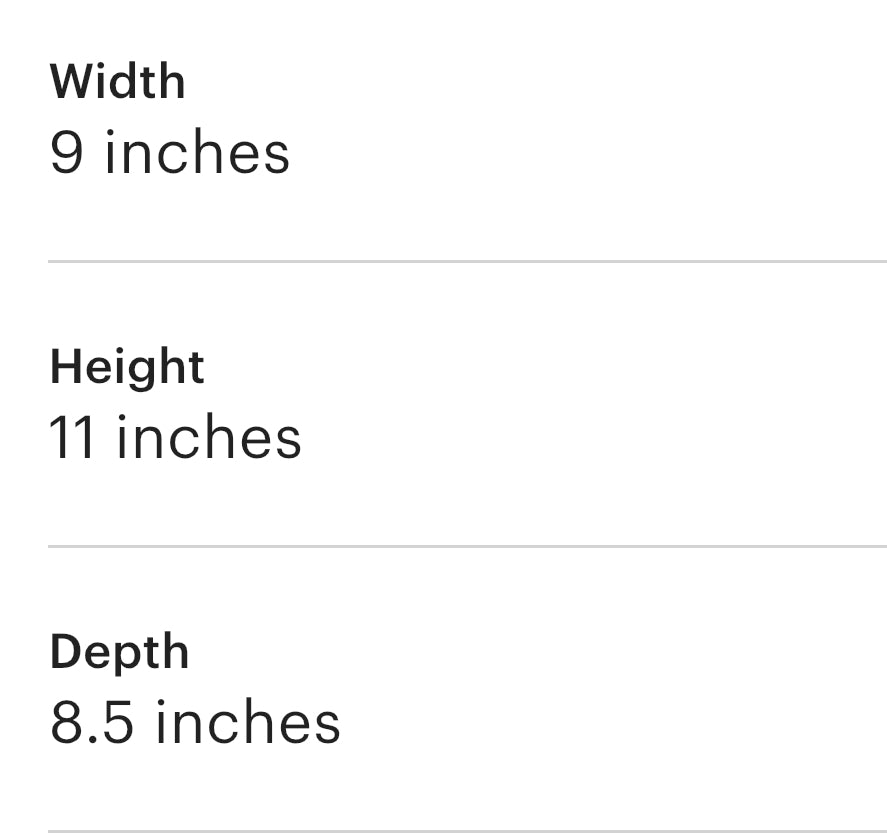This screenshot has height=836, width=887.
Task: Click the number 8.5 under Depth
Action: [92, 722]
